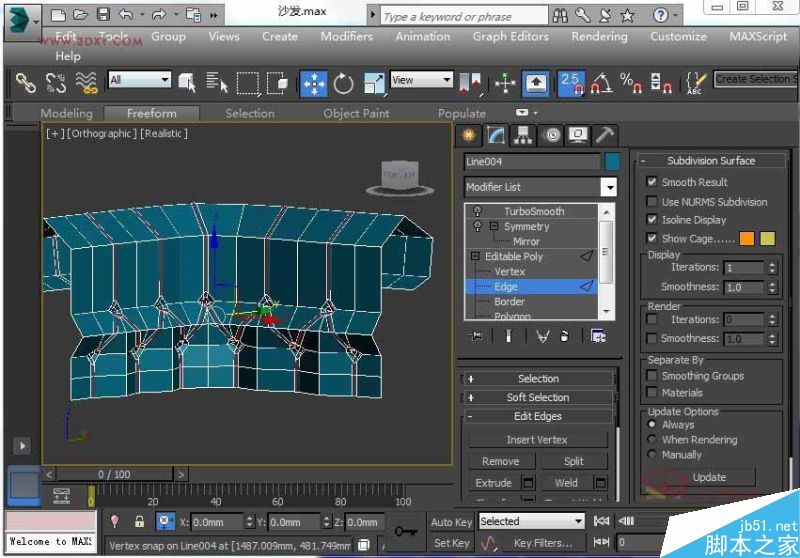Enable Use NURMS Subdivision checkbox
The image size is (800, 558).
point(652,201)
